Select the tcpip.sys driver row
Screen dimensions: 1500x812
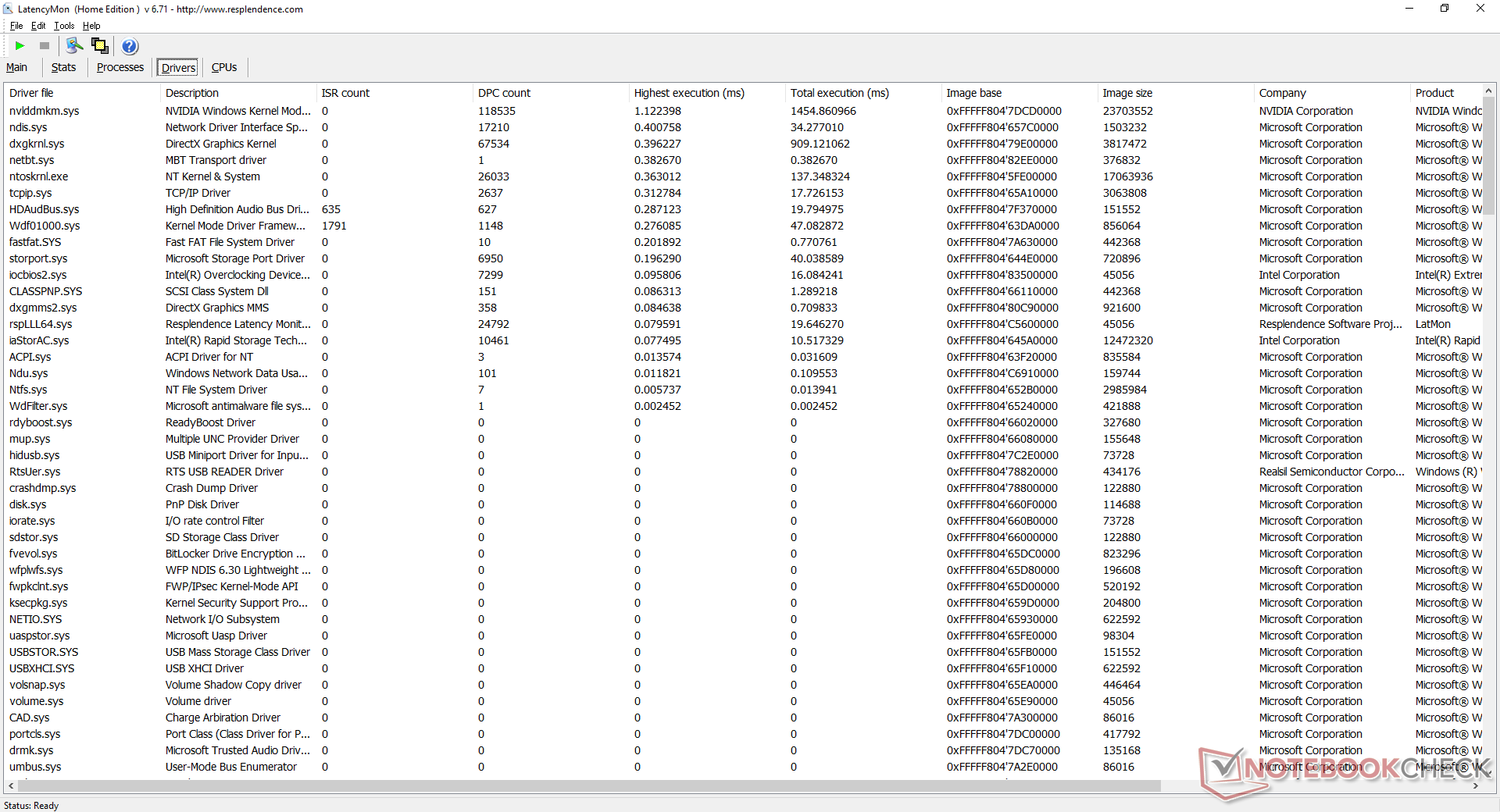tap(743, 193)
